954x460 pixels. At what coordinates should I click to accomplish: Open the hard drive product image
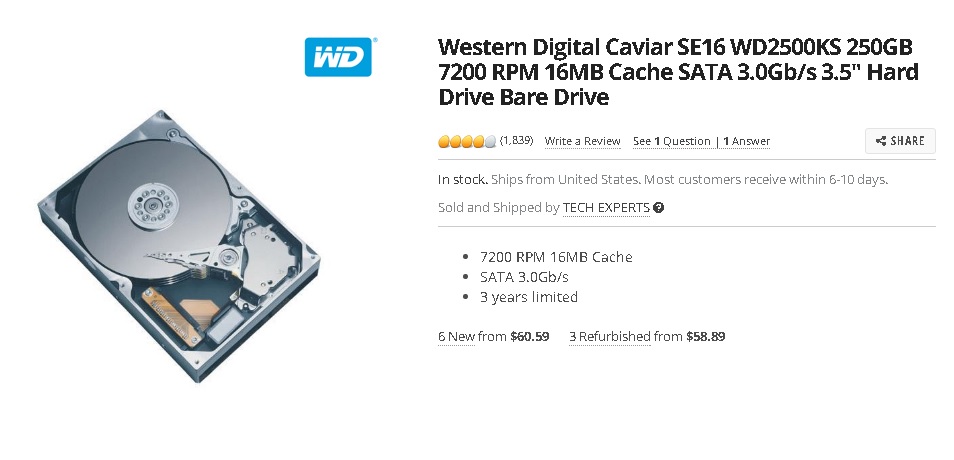pos(179,246)
